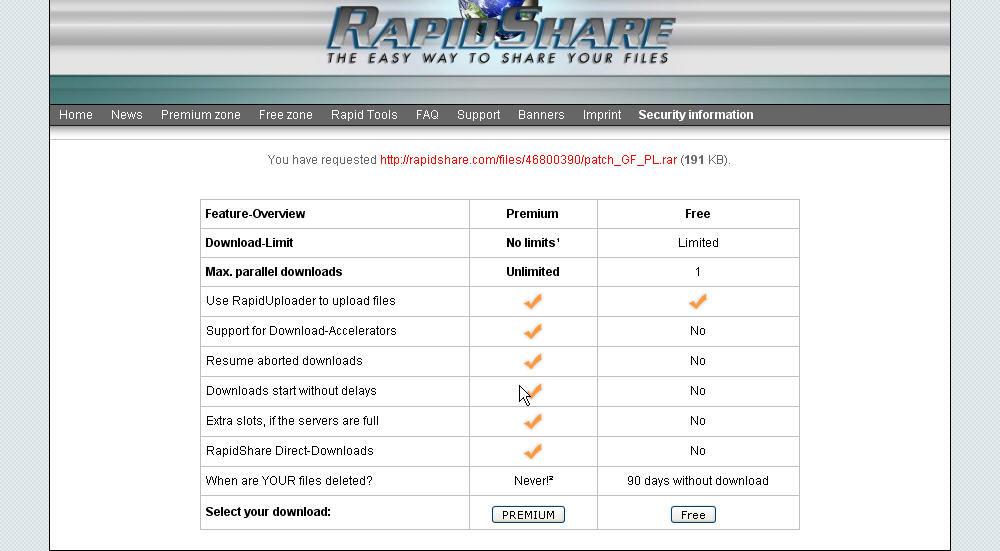
Task: Click the 'Unlimited' Premium cell
Action: (533, 272)
